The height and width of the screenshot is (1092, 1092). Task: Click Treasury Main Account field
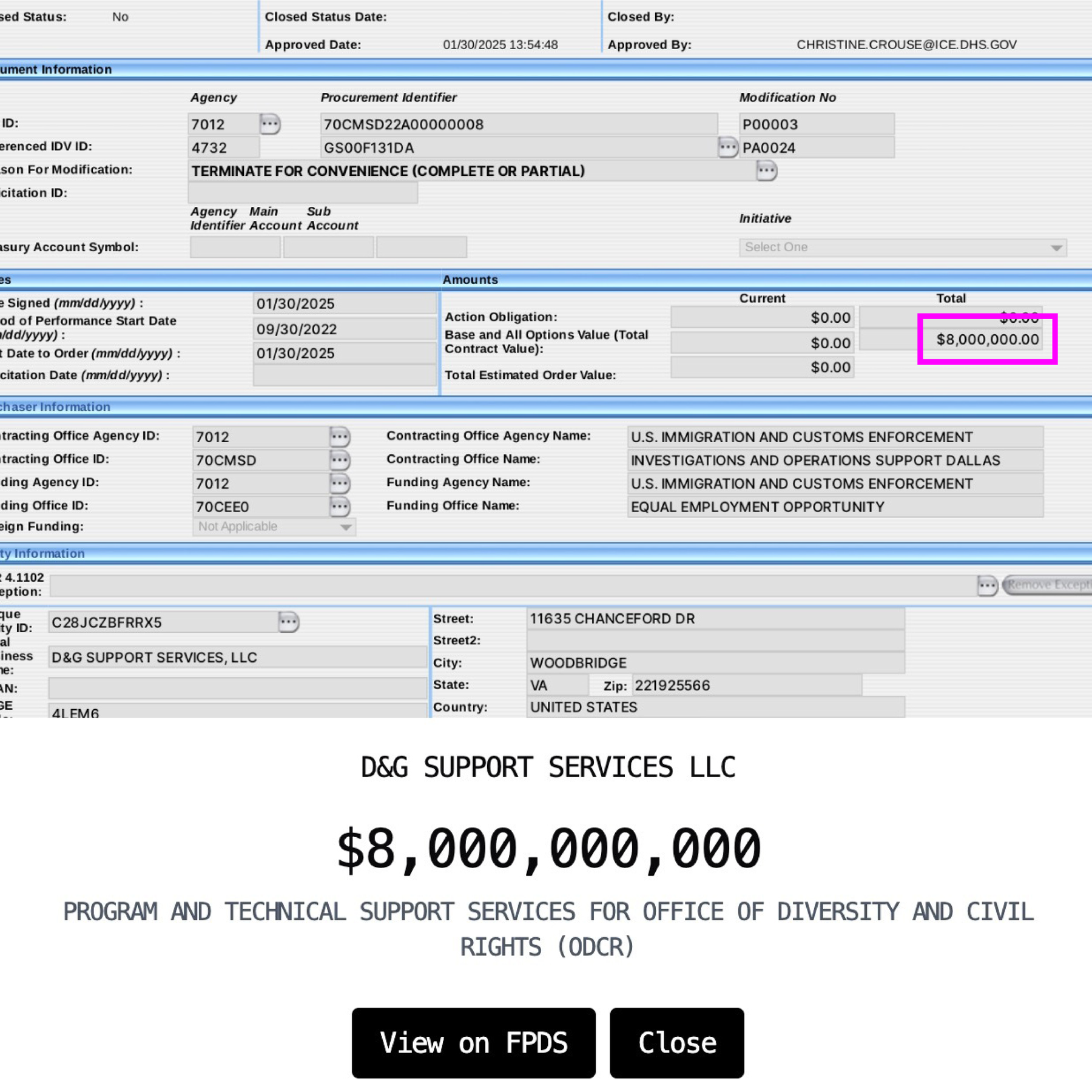(x=328, y=248)
